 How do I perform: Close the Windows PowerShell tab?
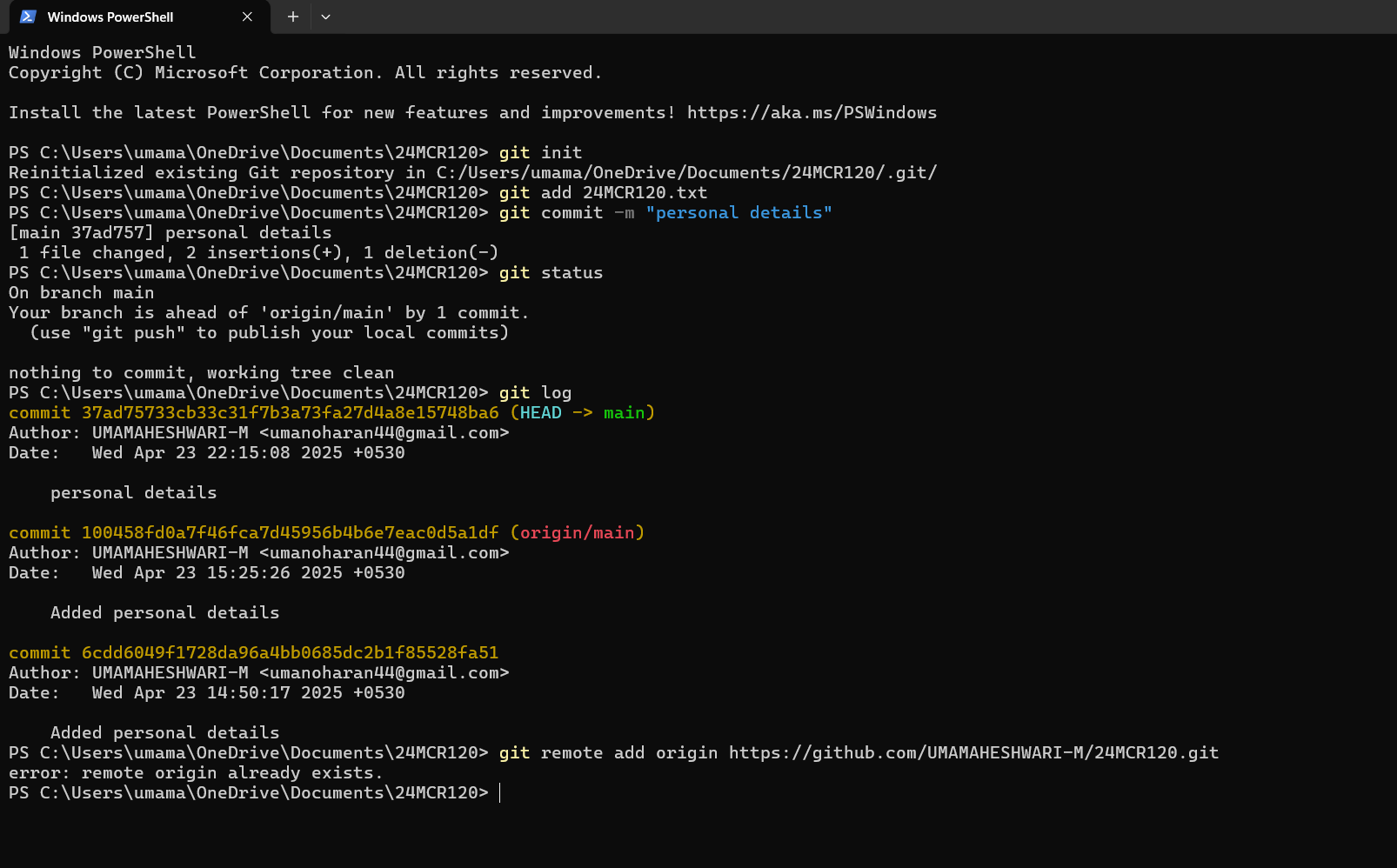pos(247,17)
